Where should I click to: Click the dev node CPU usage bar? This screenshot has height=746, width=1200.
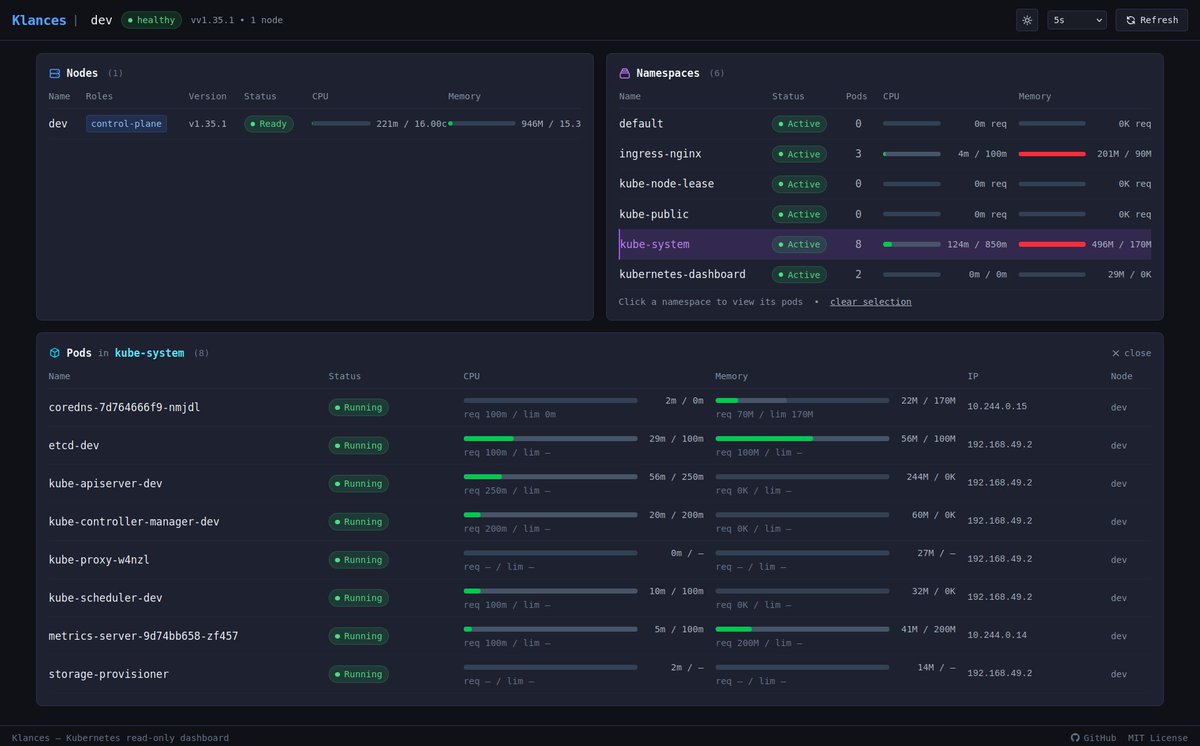[341, 124]
